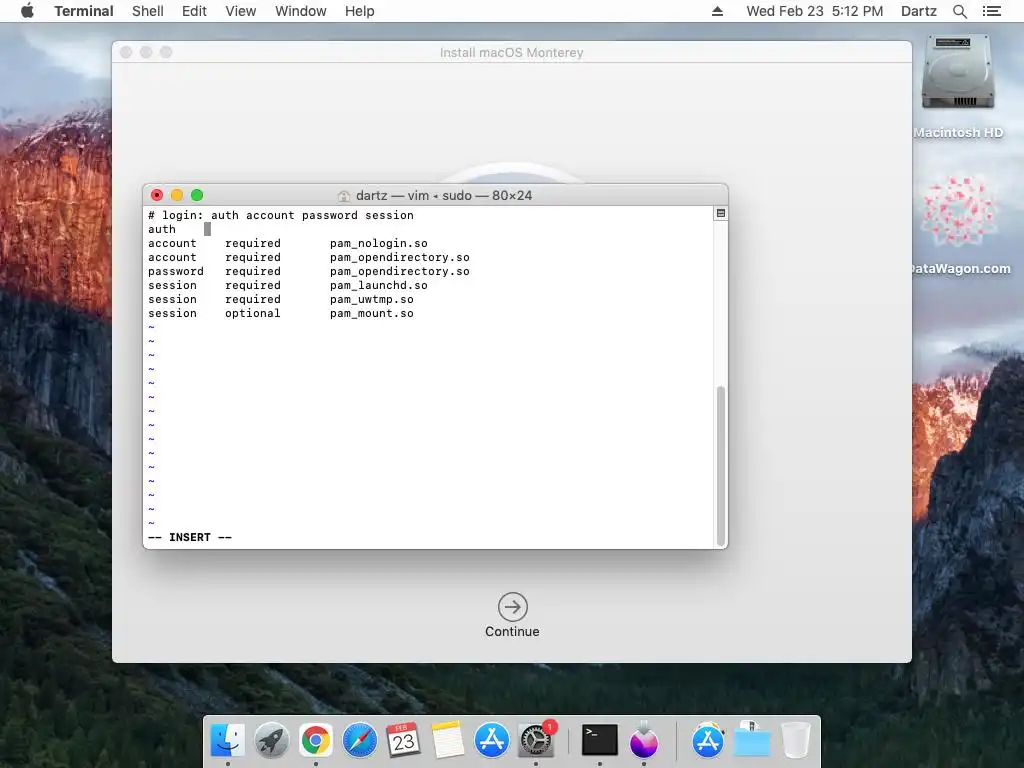
Task: Open the View menu
Action: (x=240, y=11)
